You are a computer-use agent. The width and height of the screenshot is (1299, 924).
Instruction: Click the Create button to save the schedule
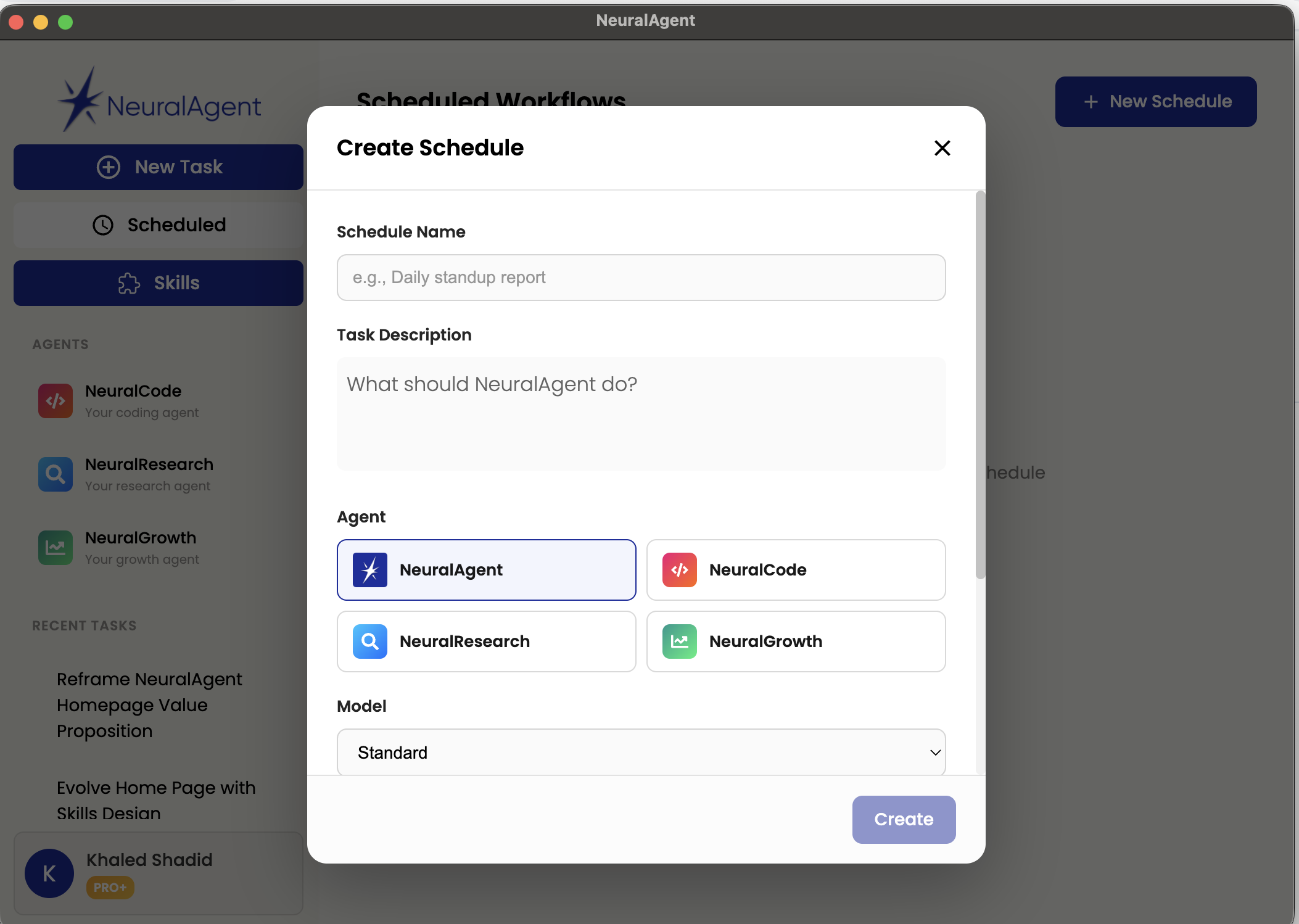point(903,819)
